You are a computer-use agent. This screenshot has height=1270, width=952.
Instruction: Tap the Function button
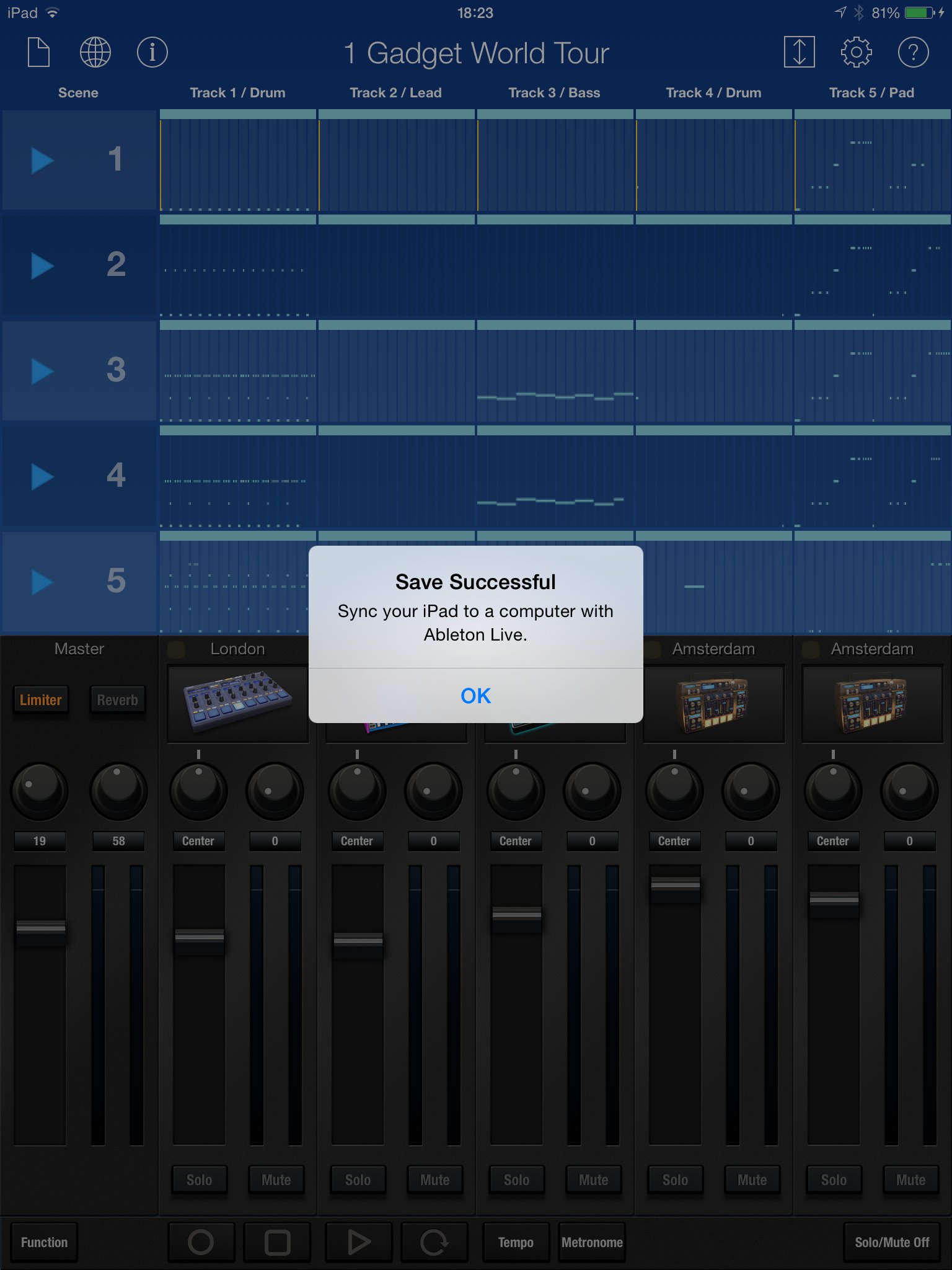tap(44, 1242)
